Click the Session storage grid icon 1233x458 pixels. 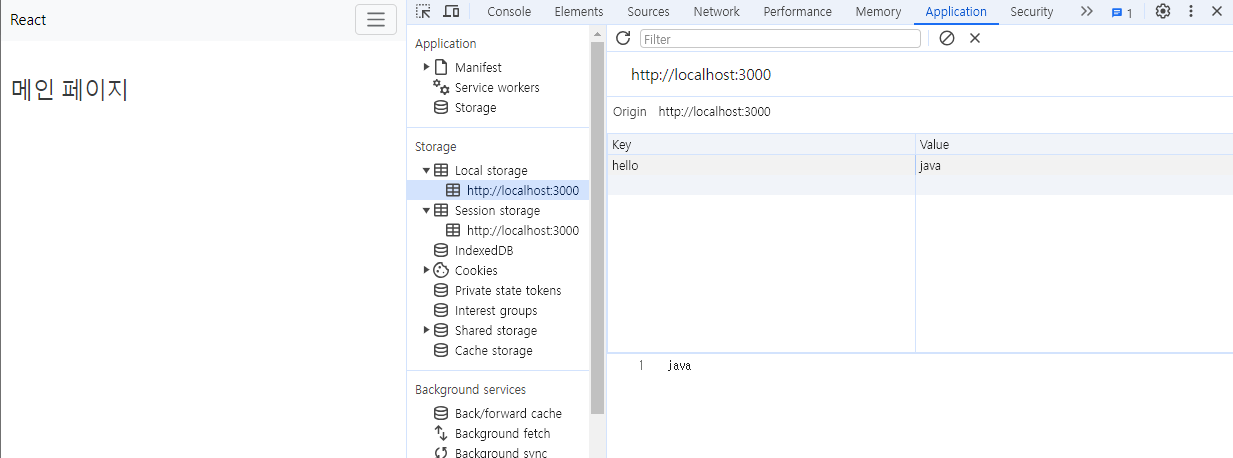441,211
